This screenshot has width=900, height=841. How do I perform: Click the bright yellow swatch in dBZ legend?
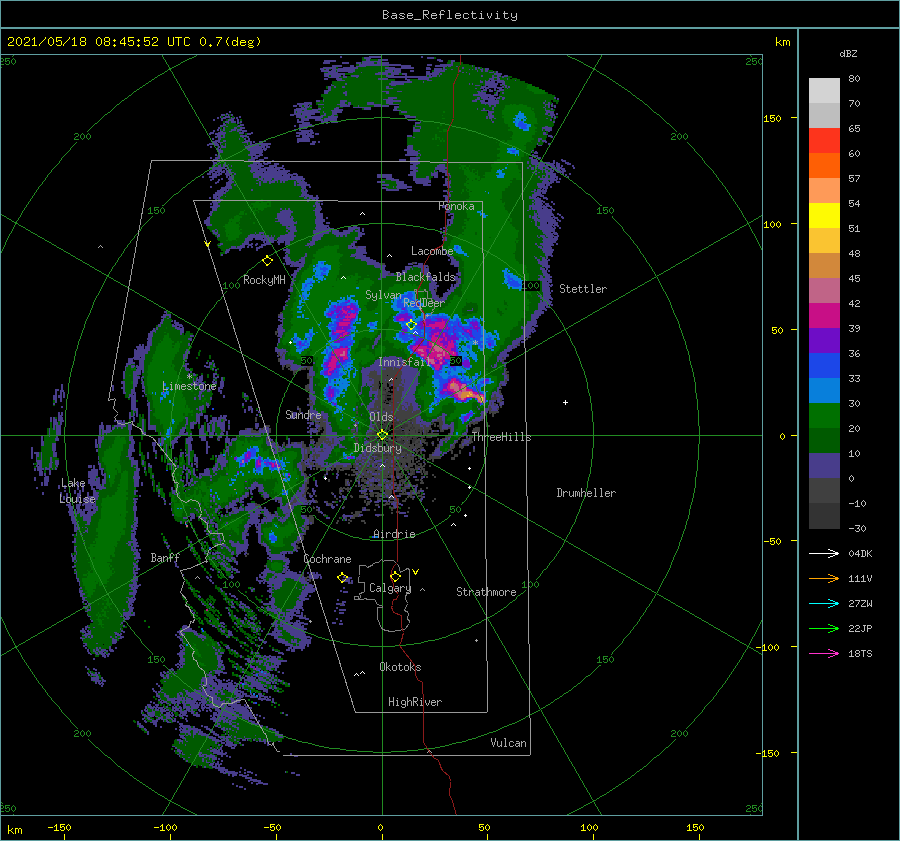point(824,215)
